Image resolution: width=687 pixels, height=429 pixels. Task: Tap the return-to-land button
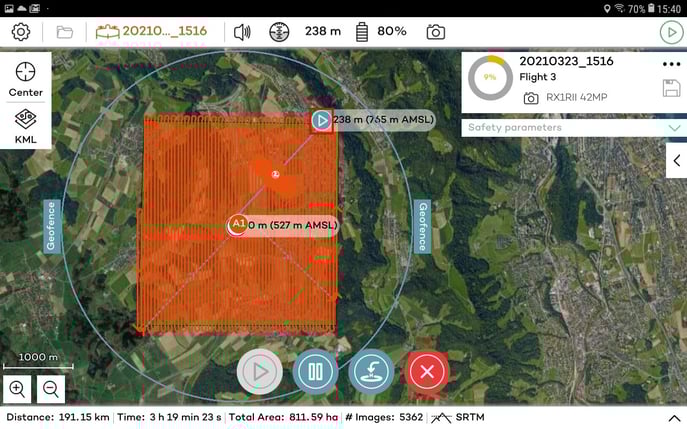click(372, 371)
